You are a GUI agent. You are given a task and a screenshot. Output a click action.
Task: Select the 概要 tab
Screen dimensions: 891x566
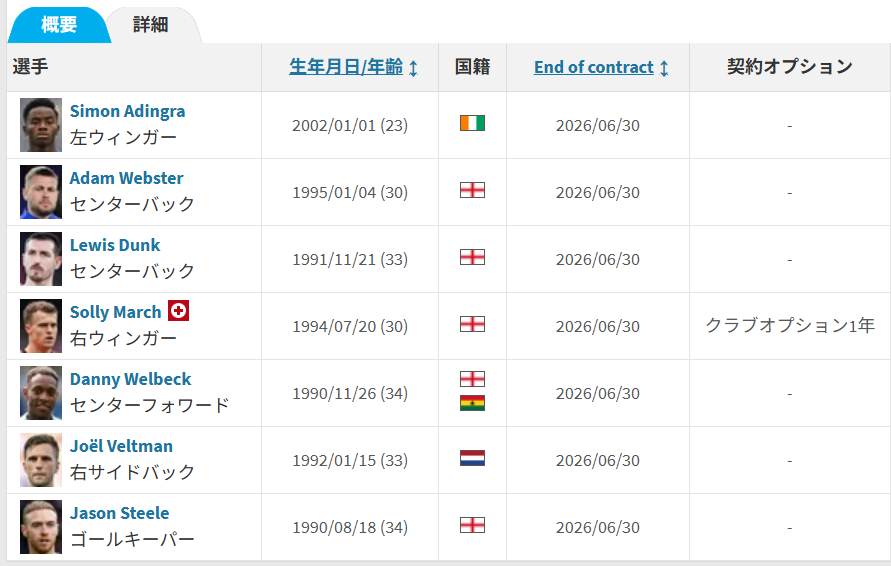tap(59, 25)
